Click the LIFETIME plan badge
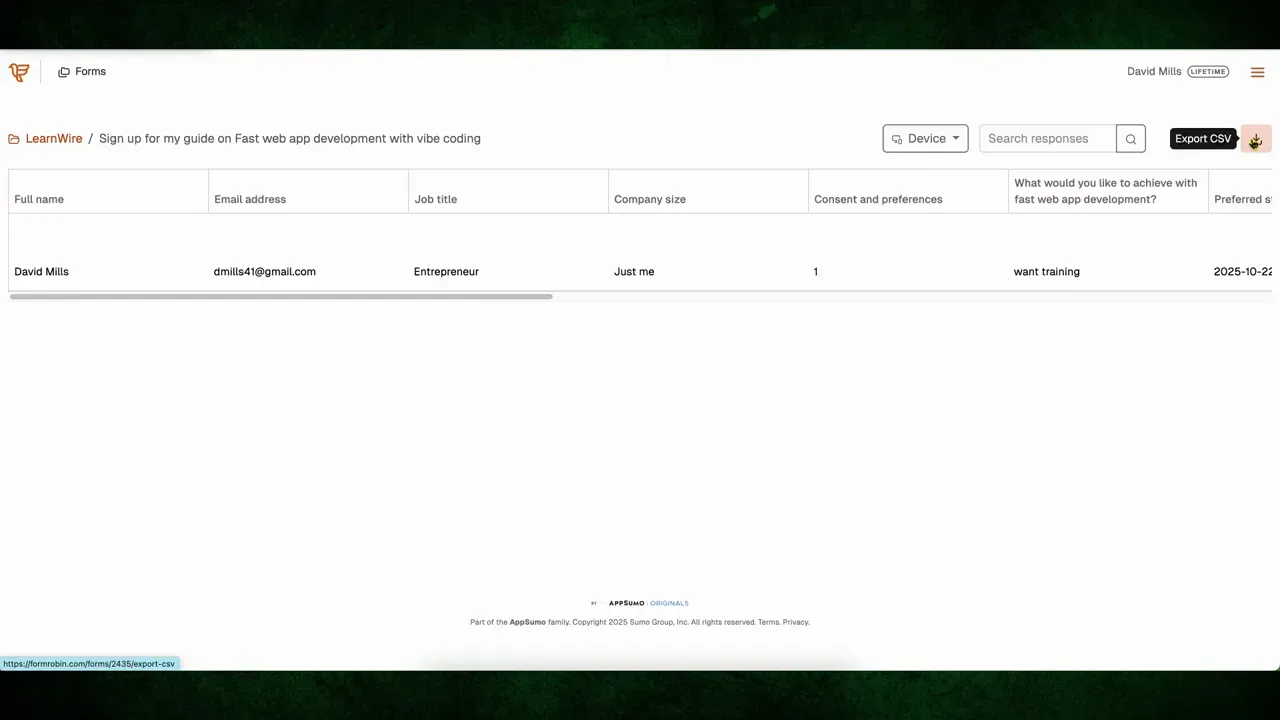The height and width of the screenshot is (720, 1280). click(1208, 71)
